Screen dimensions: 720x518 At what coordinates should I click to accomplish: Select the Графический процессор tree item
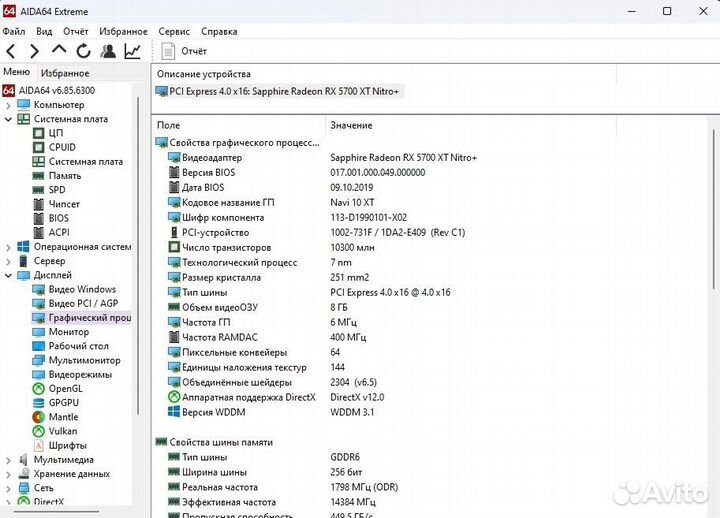81,318
